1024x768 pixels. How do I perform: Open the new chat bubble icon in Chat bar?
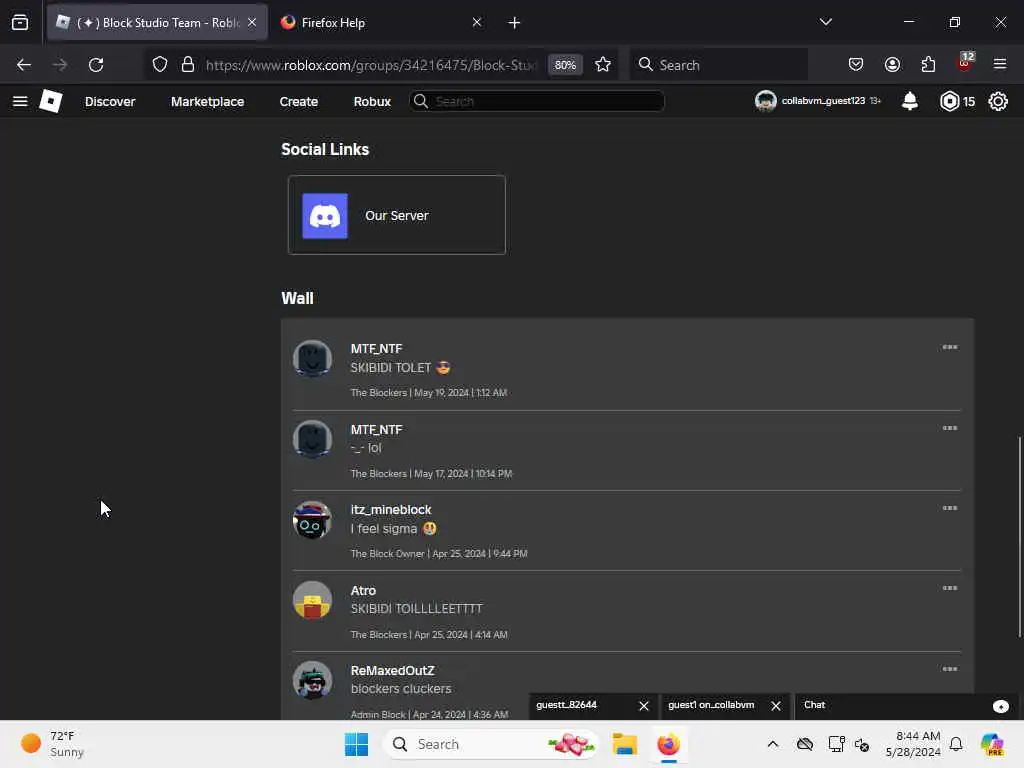[x=1000, y=706]
